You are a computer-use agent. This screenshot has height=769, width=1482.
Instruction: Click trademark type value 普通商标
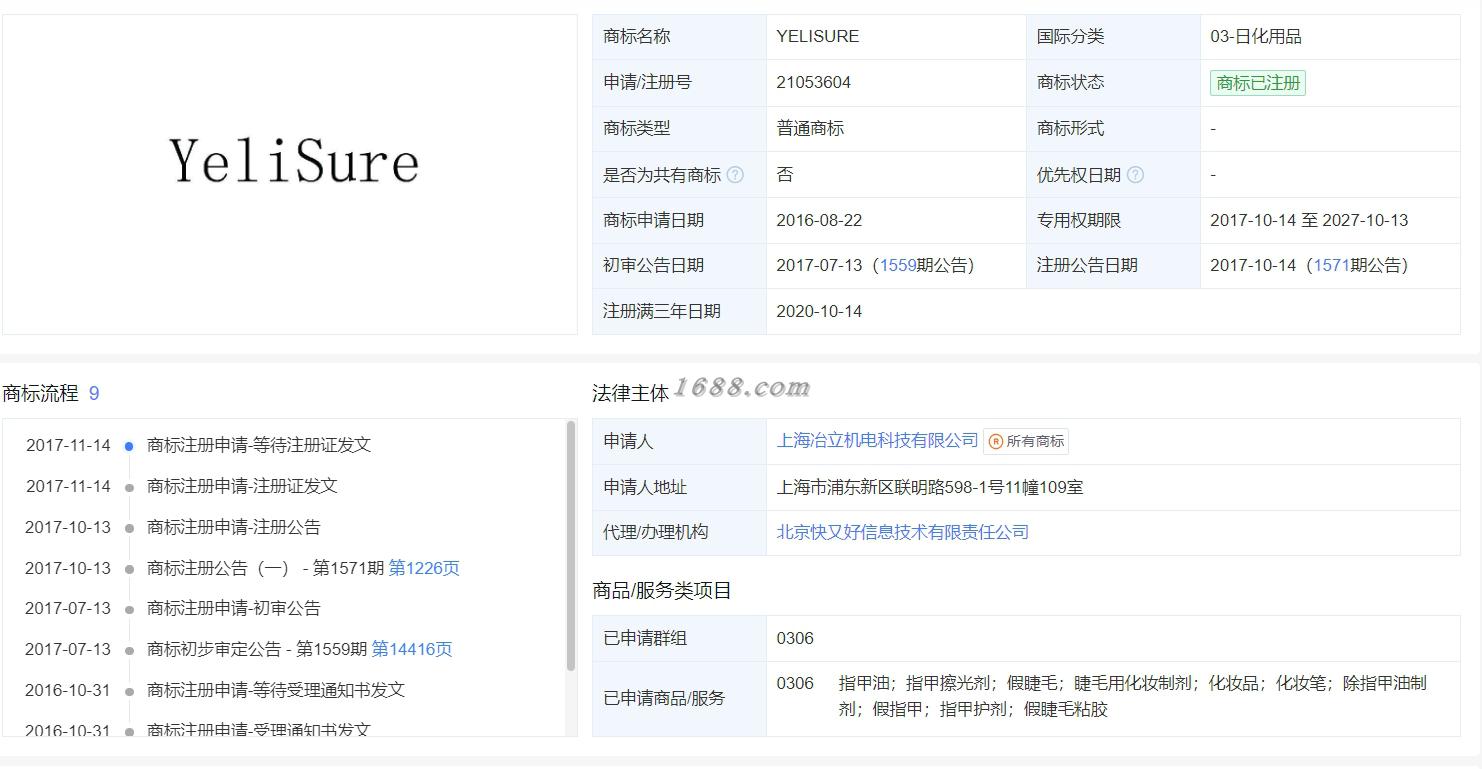tap(810, 128)
